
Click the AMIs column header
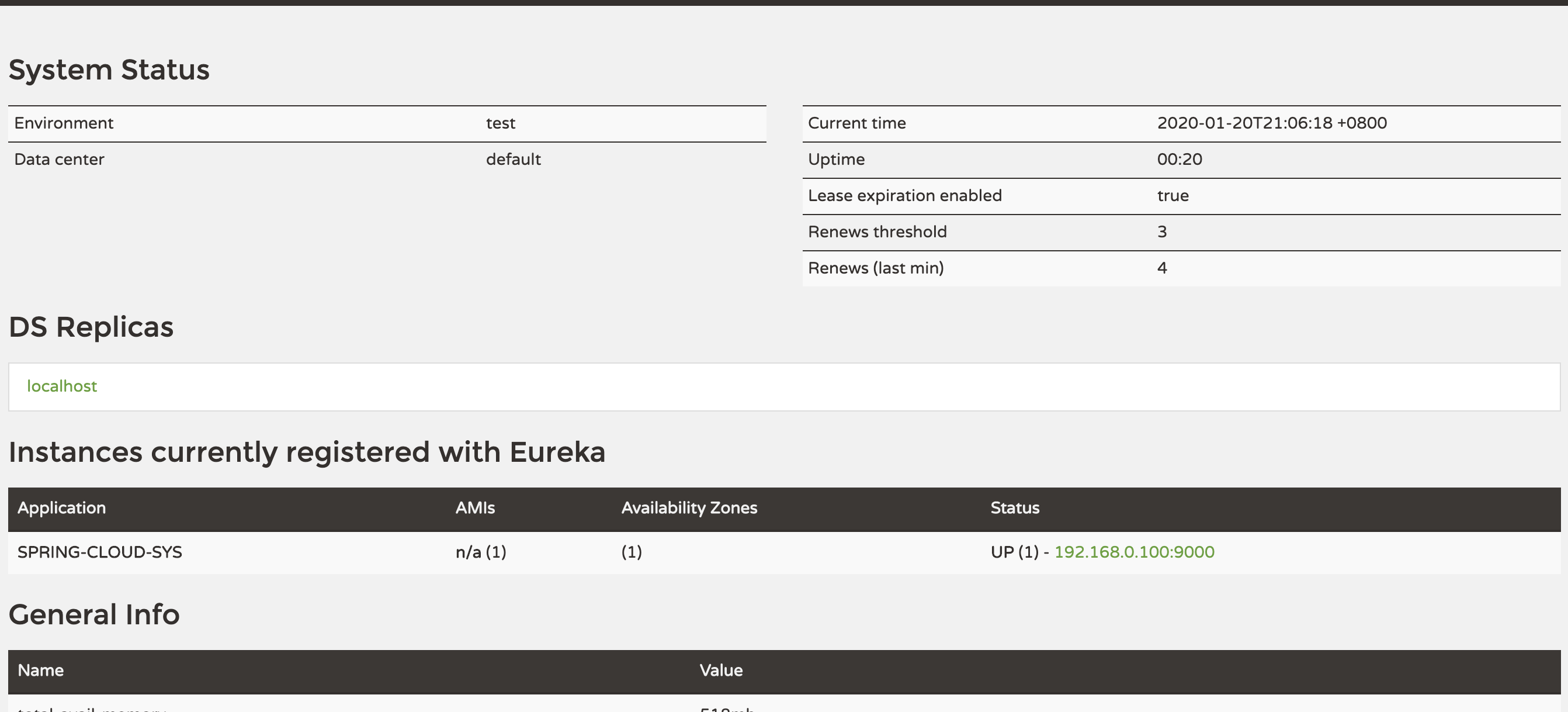tap(475, 508)
